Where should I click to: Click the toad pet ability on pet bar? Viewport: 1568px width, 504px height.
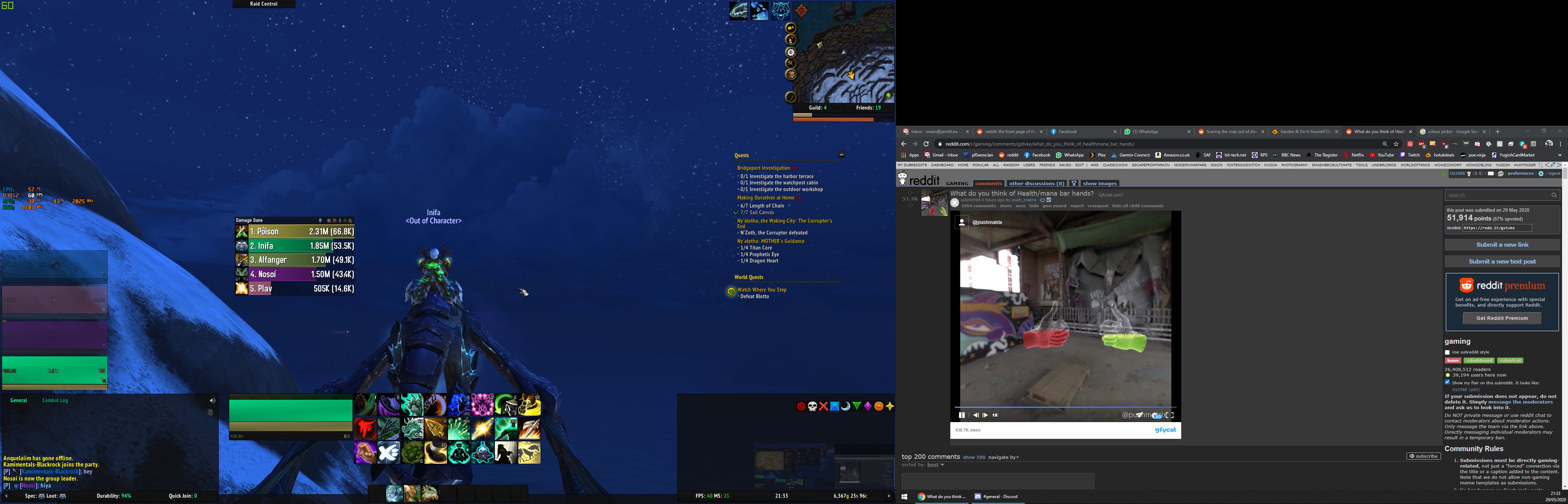pos(430,493)
